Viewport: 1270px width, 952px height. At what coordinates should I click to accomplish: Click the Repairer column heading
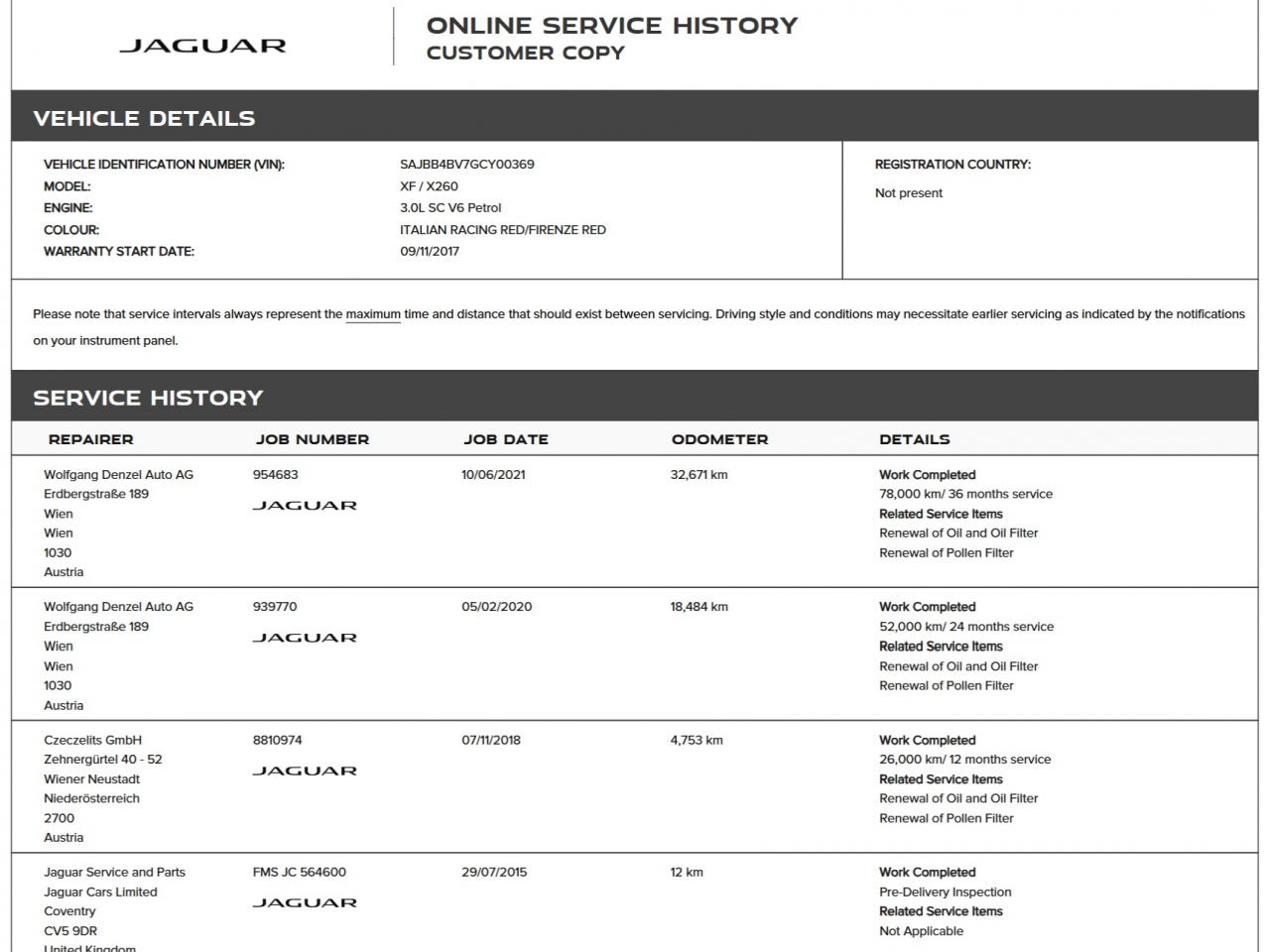(90, 439)
